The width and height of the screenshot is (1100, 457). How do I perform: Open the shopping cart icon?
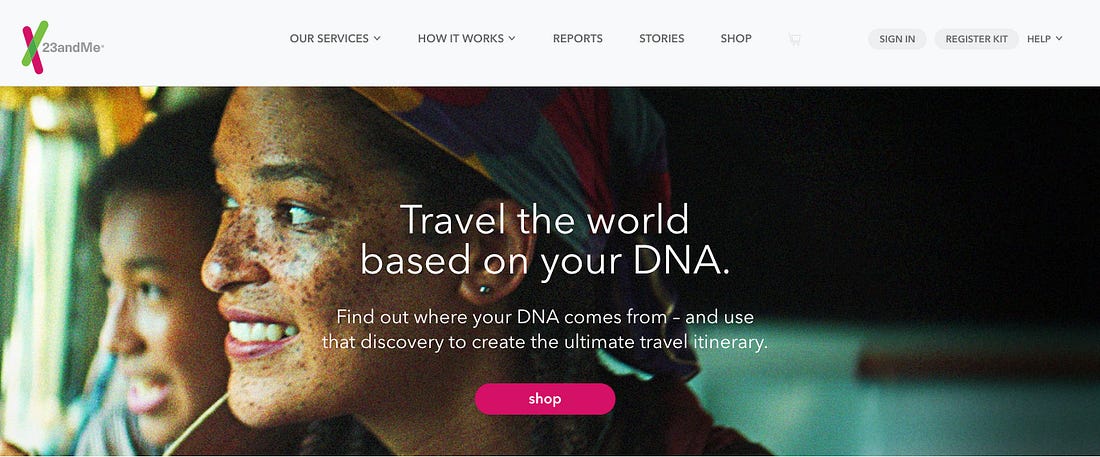point(794,39)
